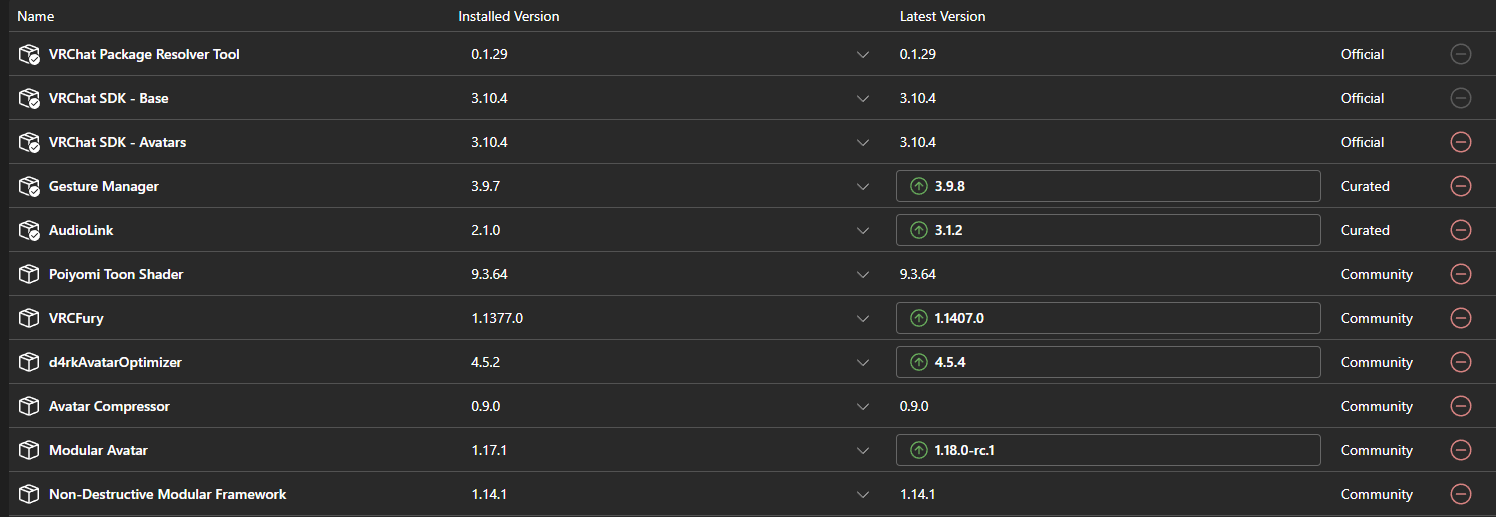The image size is (1496, 517).
Task: Click package icon beside d4rkAvatarOptimizer
Action: click(x=29, y=362)
